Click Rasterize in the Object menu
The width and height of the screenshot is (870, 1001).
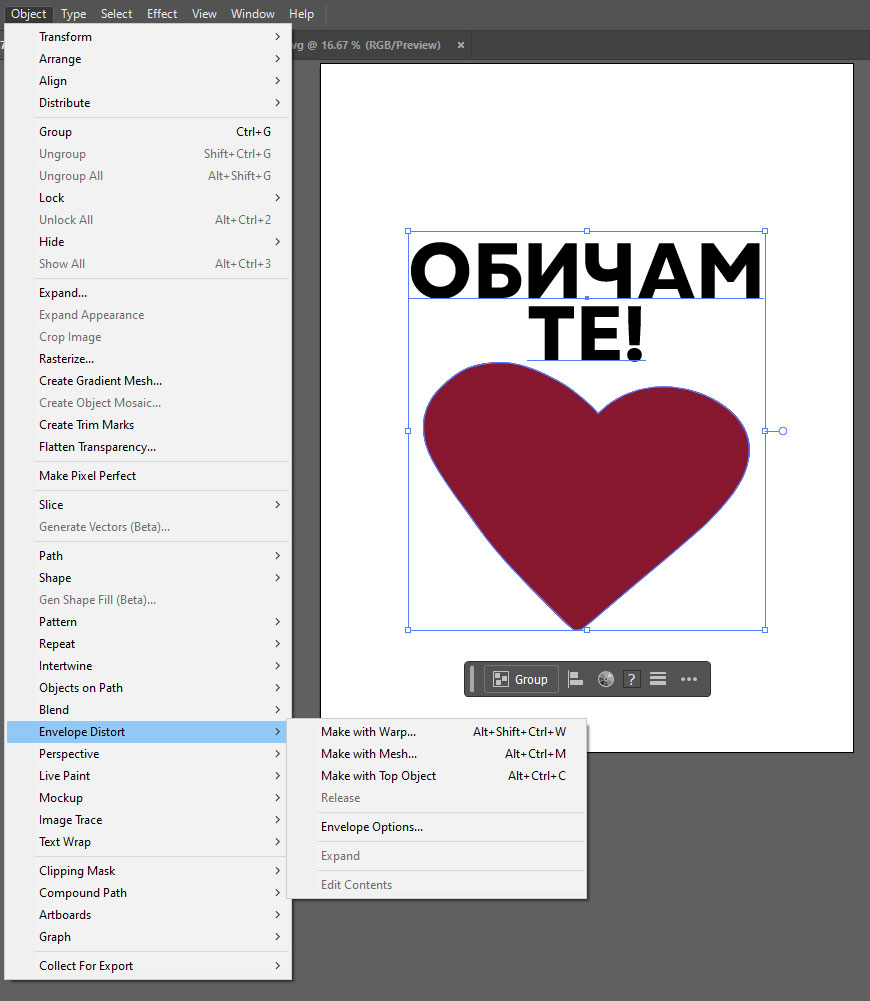click(66, 358)
